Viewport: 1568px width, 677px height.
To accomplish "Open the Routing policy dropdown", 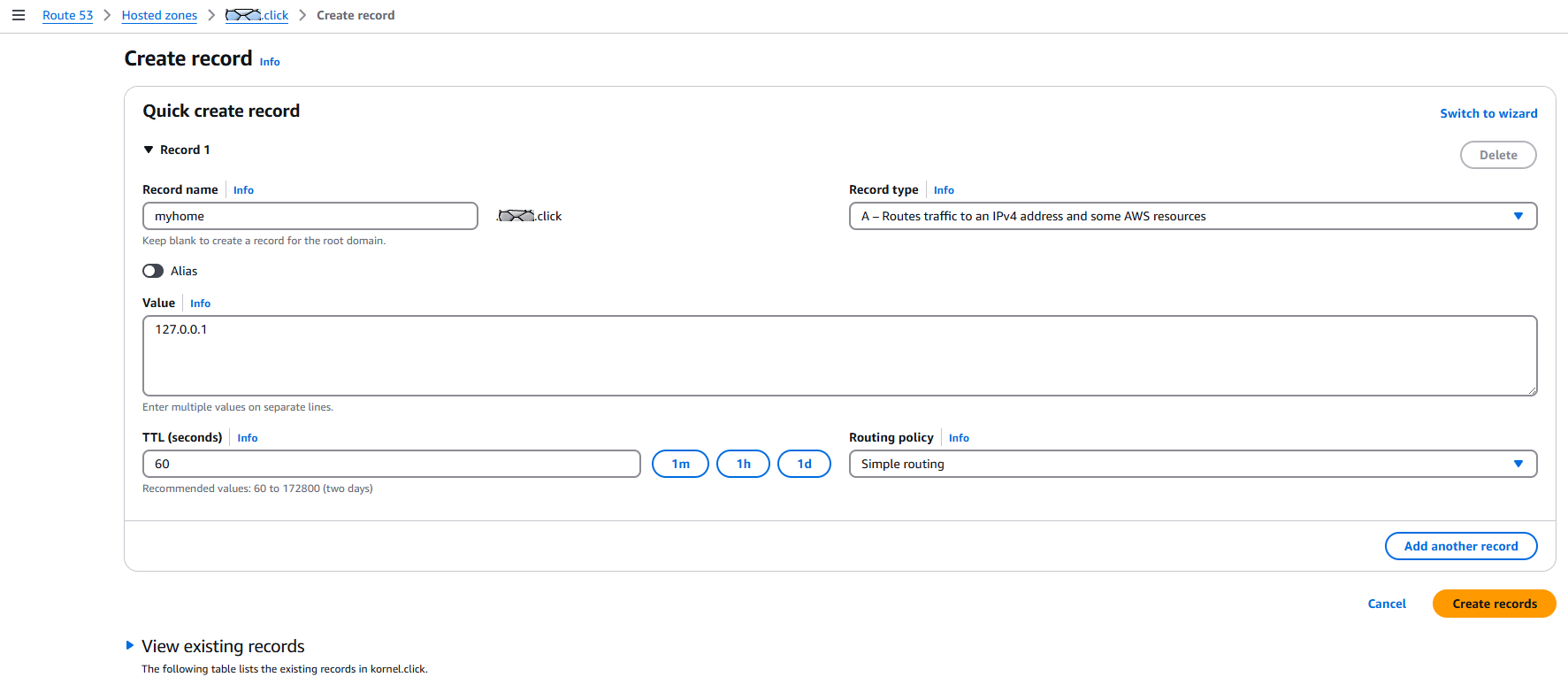I will coord(1193,464).
